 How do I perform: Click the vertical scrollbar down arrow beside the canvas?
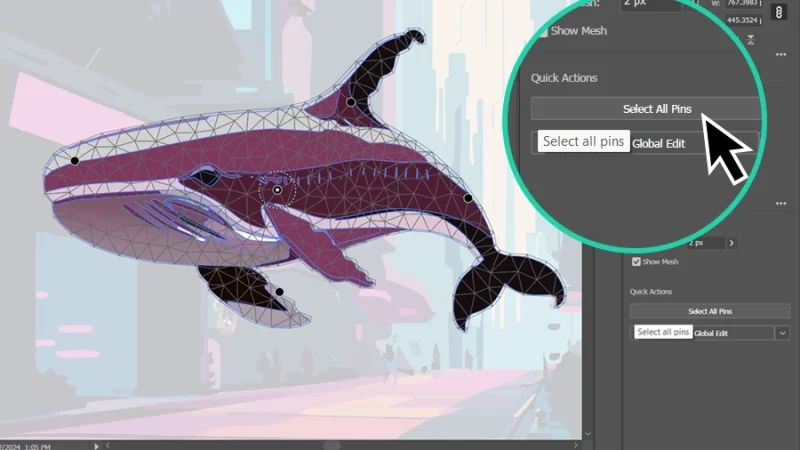(x=587, y=433)
